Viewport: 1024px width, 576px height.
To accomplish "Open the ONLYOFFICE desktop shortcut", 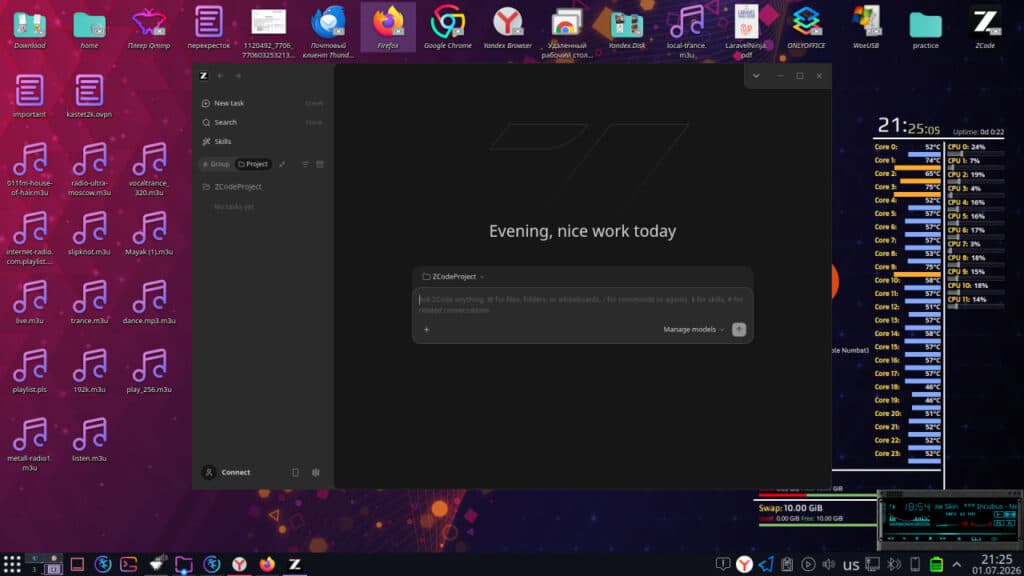I will [806, 27].
